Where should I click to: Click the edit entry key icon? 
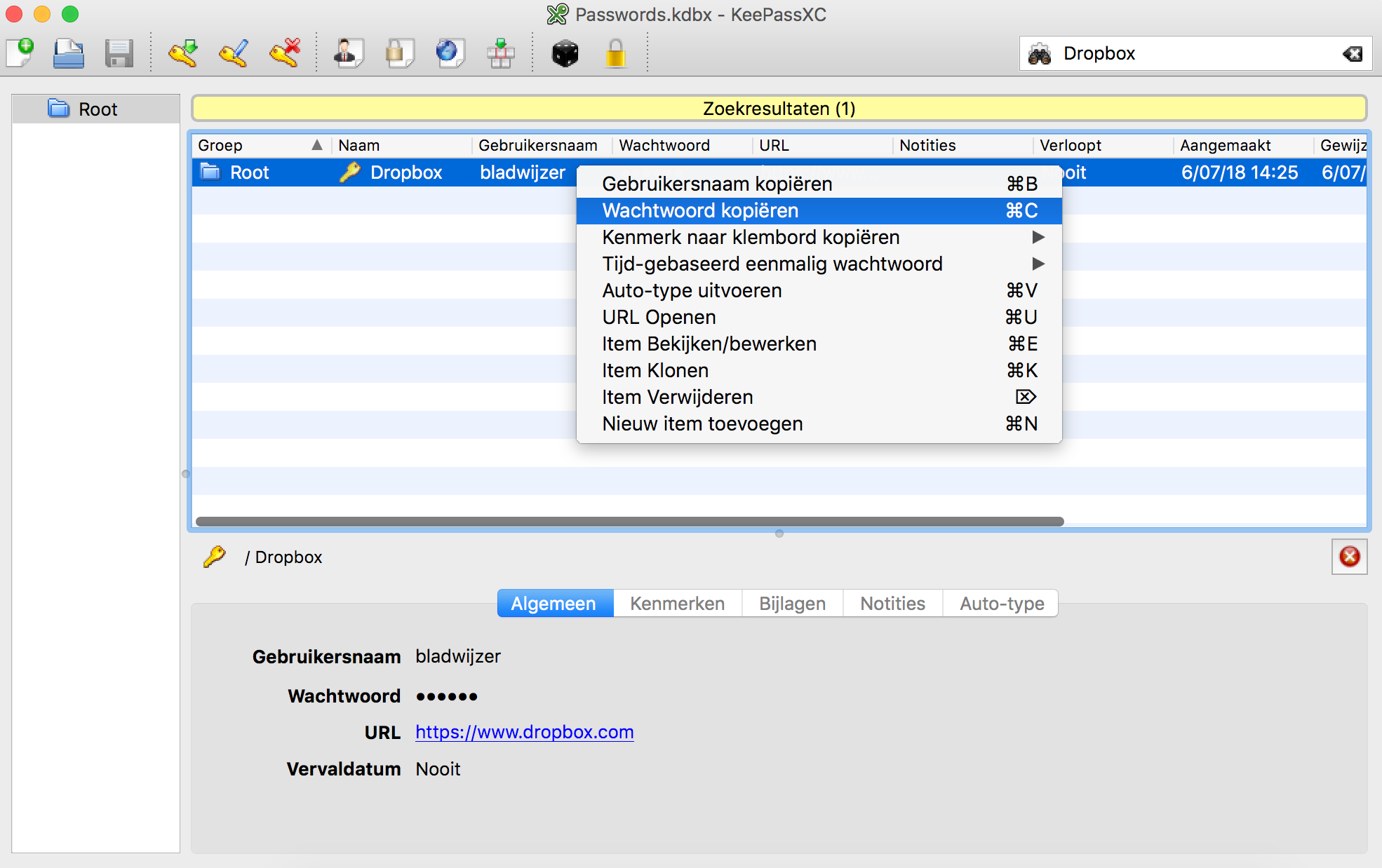(x=234, y=53)
